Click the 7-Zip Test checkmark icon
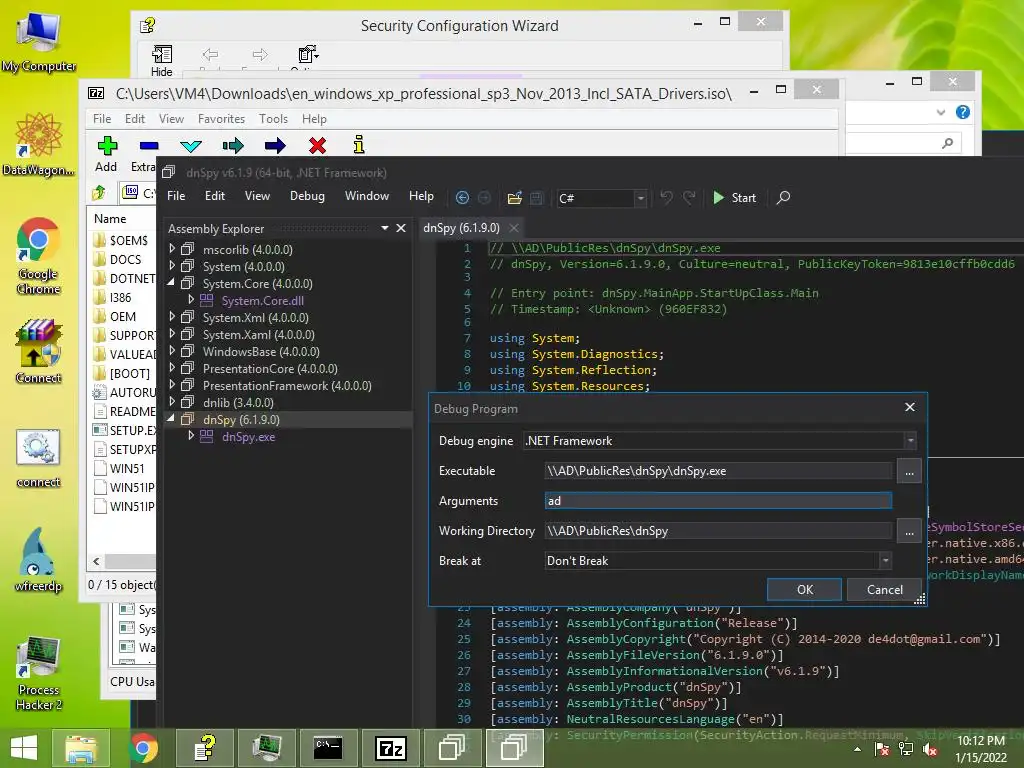The height and width of the screenshot is (768, 1024). pyautogui.click(x=191, y=146)
